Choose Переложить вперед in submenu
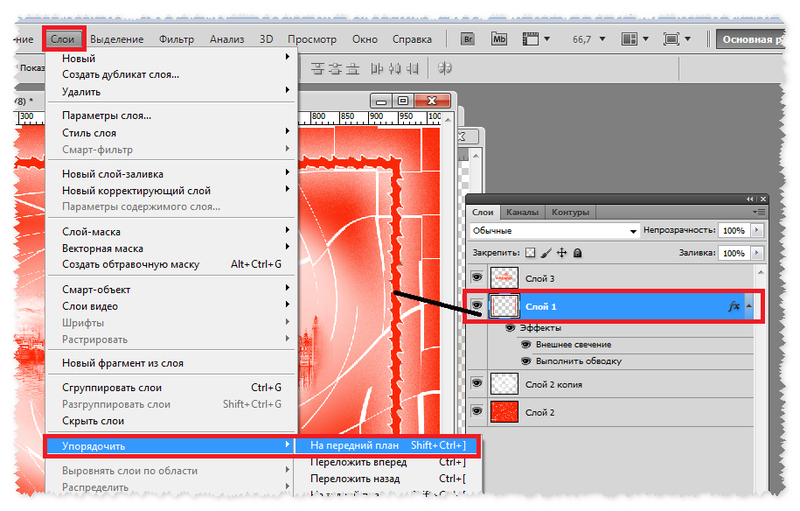800x511 pixels. [388, 462]
